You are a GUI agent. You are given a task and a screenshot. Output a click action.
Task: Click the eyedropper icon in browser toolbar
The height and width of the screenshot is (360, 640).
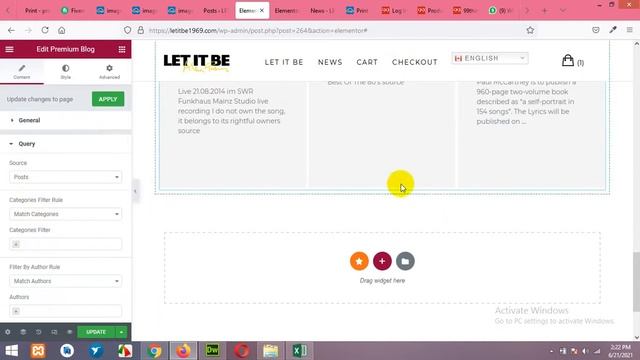click(613, 30)
